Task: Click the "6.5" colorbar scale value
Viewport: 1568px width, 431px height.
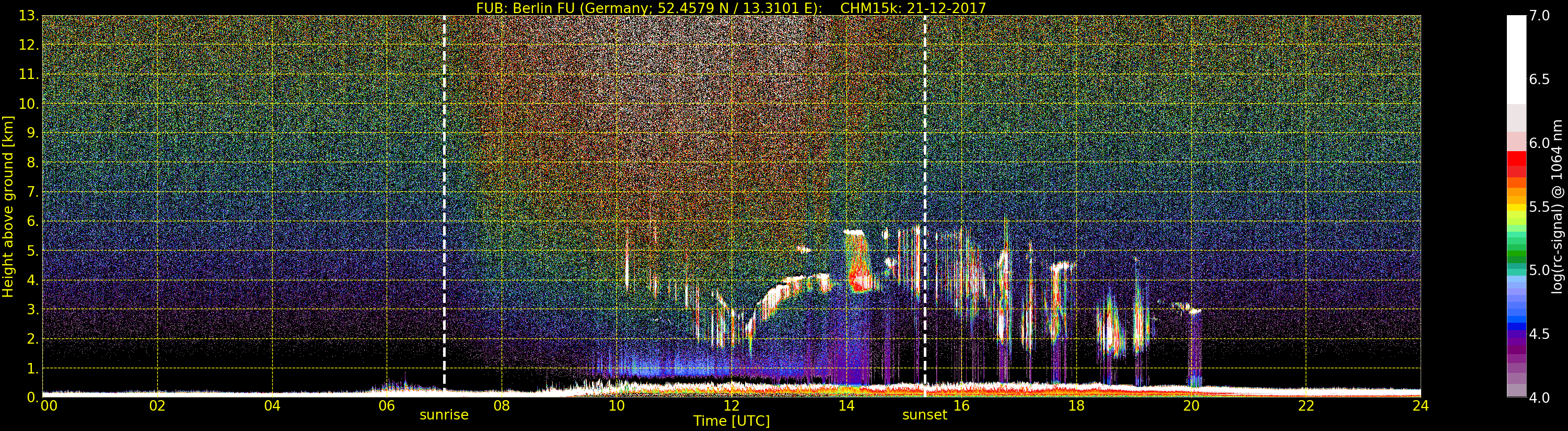Action: (x=1539, y=80)
